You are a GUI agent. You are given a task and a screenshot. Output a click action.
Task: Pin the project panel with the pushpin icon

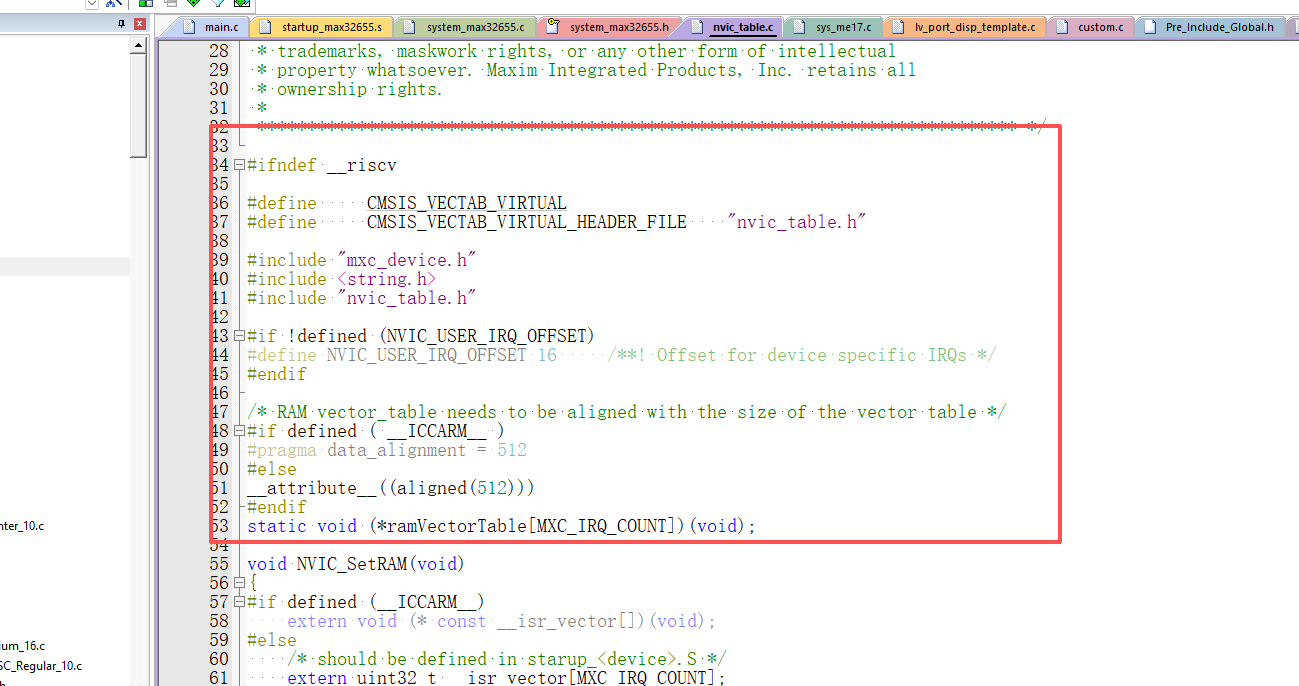click(x=122, y=24)
